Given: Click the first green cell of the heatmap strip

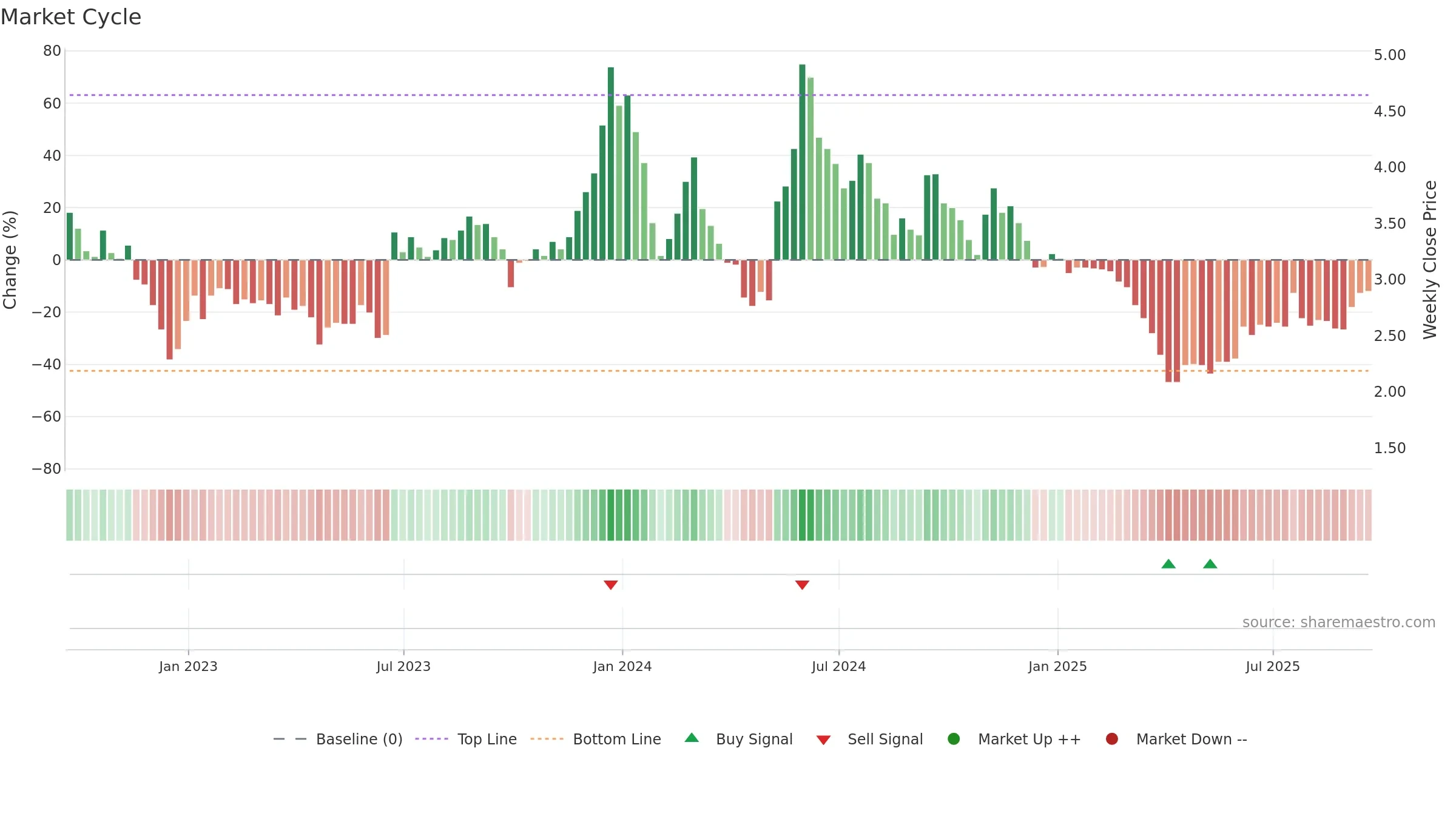Looking at the screenshot, I should pyautogui.click(x=70, y=515).
